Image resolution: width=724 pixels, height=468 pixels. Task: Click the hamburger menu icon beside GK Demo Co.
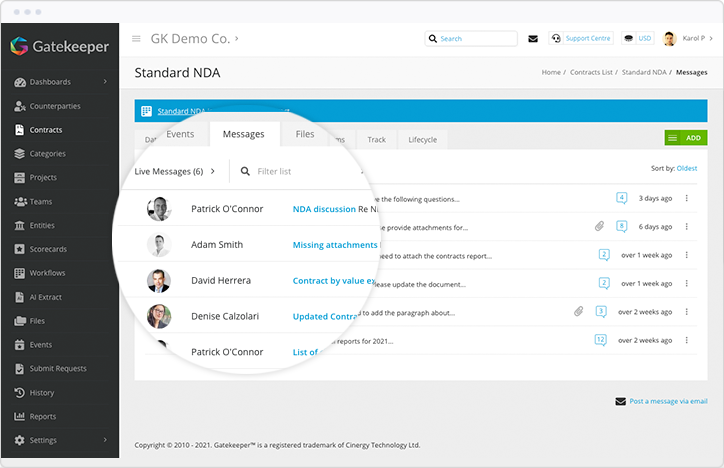(x=136, y=39)
